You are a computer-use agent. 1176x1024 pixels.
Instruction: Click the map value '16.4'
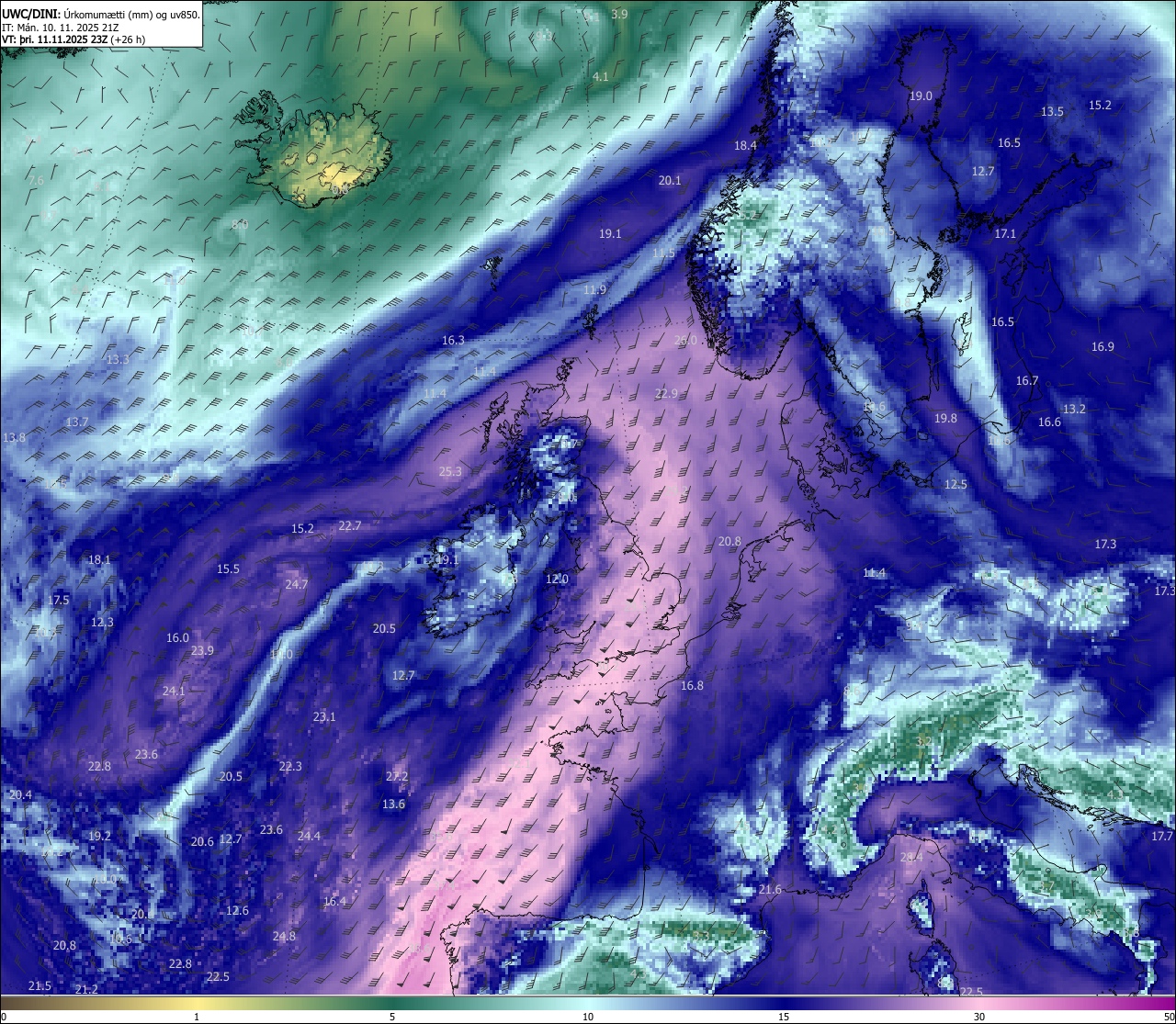point(334,901)
